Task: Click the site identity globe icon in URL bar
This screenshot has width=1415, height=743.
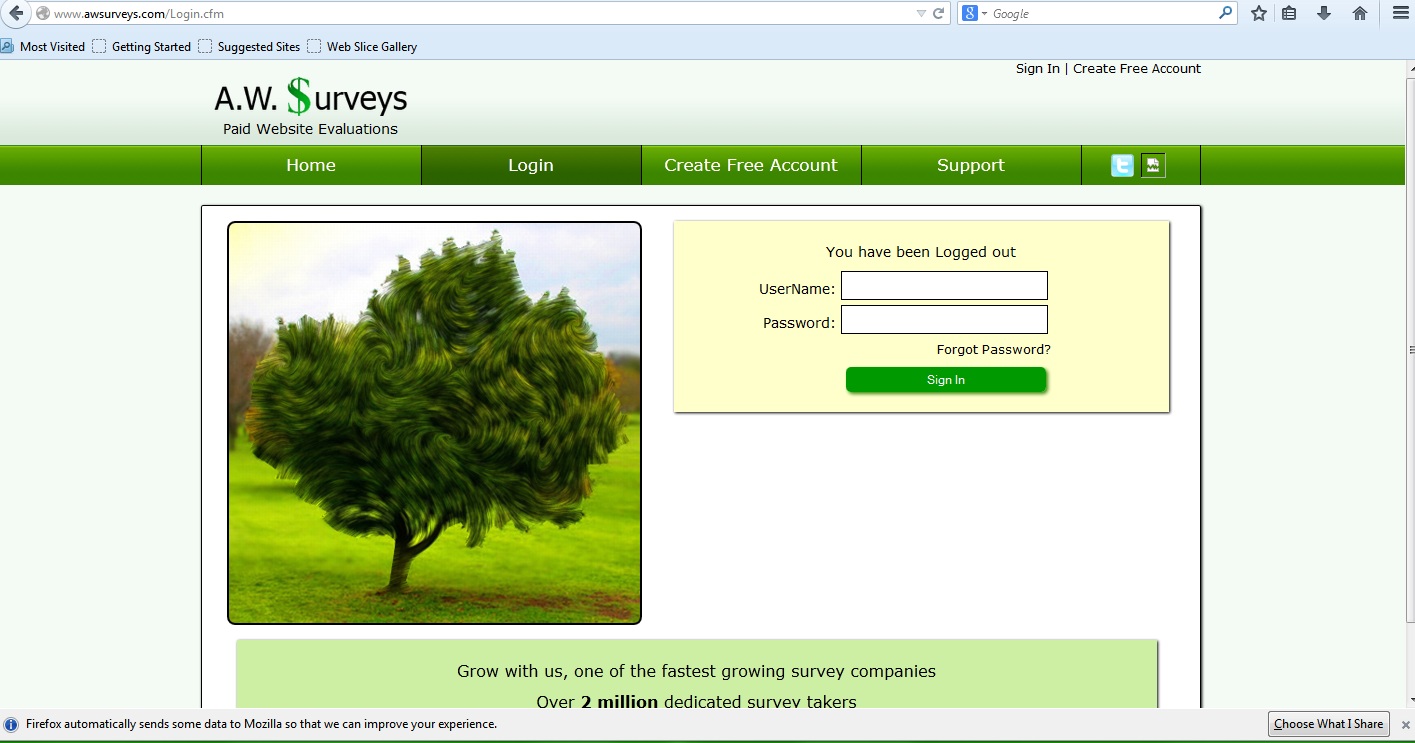Action: (x=42, y=14)
